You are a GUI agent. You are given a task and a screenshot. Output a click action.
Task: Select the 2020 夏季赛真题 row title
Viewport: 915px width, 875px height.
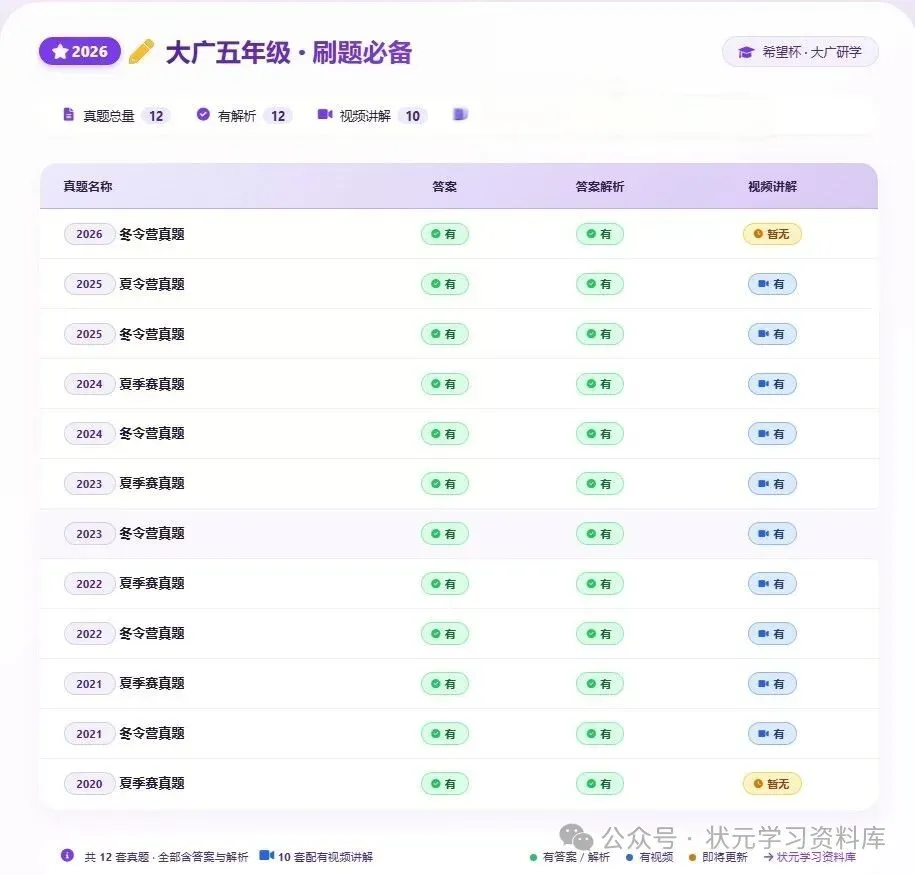[x=152, y=783]
